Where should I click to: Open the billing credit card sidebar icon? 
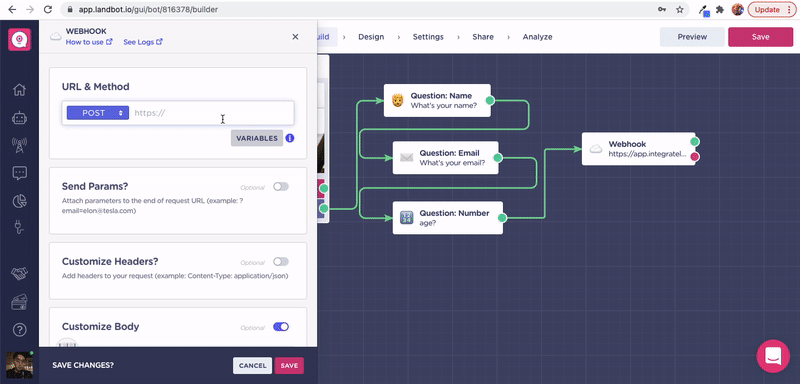(x=19, y=302)
